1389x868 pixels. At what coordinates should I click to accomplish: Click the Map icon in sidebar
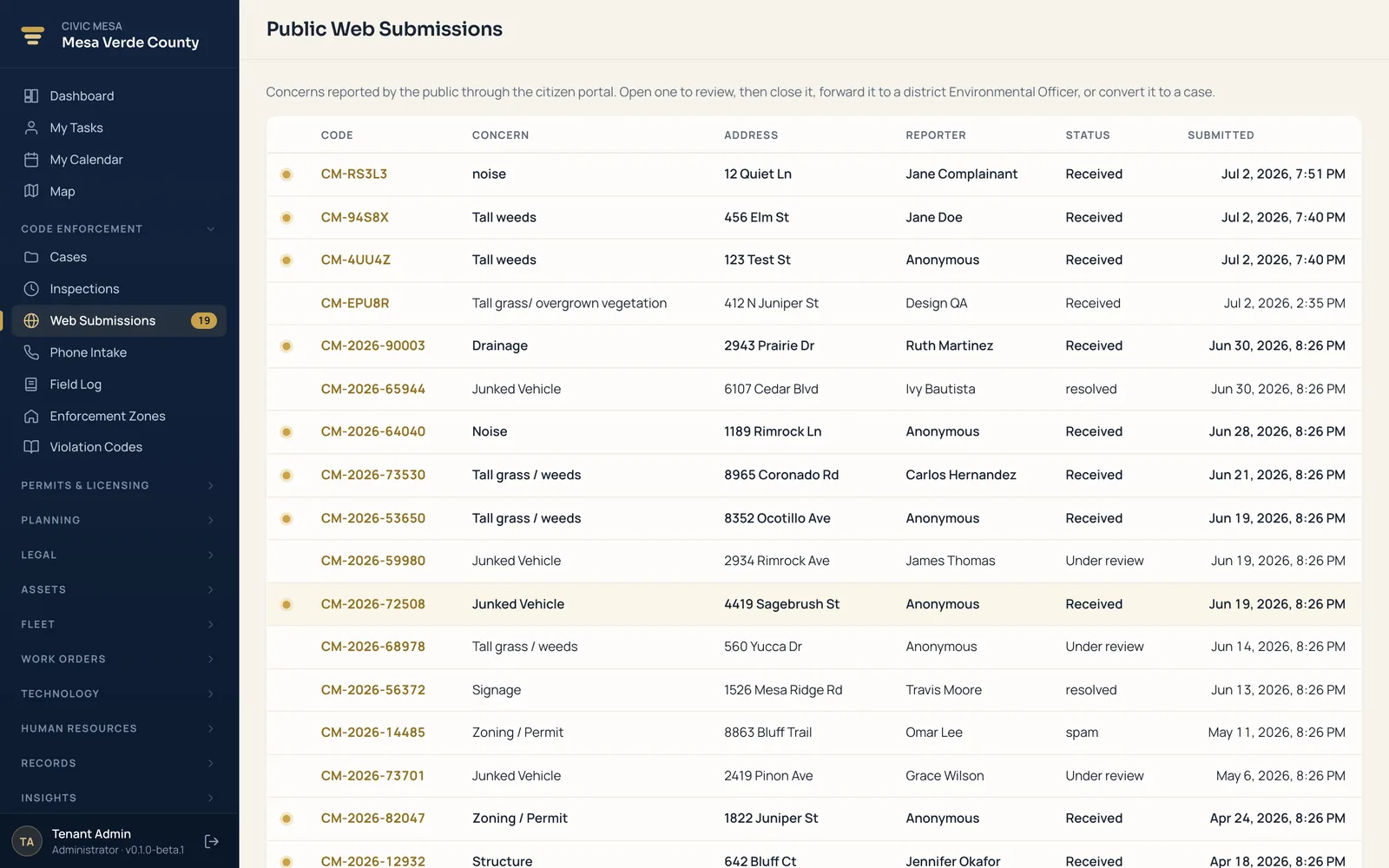click(31, 191)
